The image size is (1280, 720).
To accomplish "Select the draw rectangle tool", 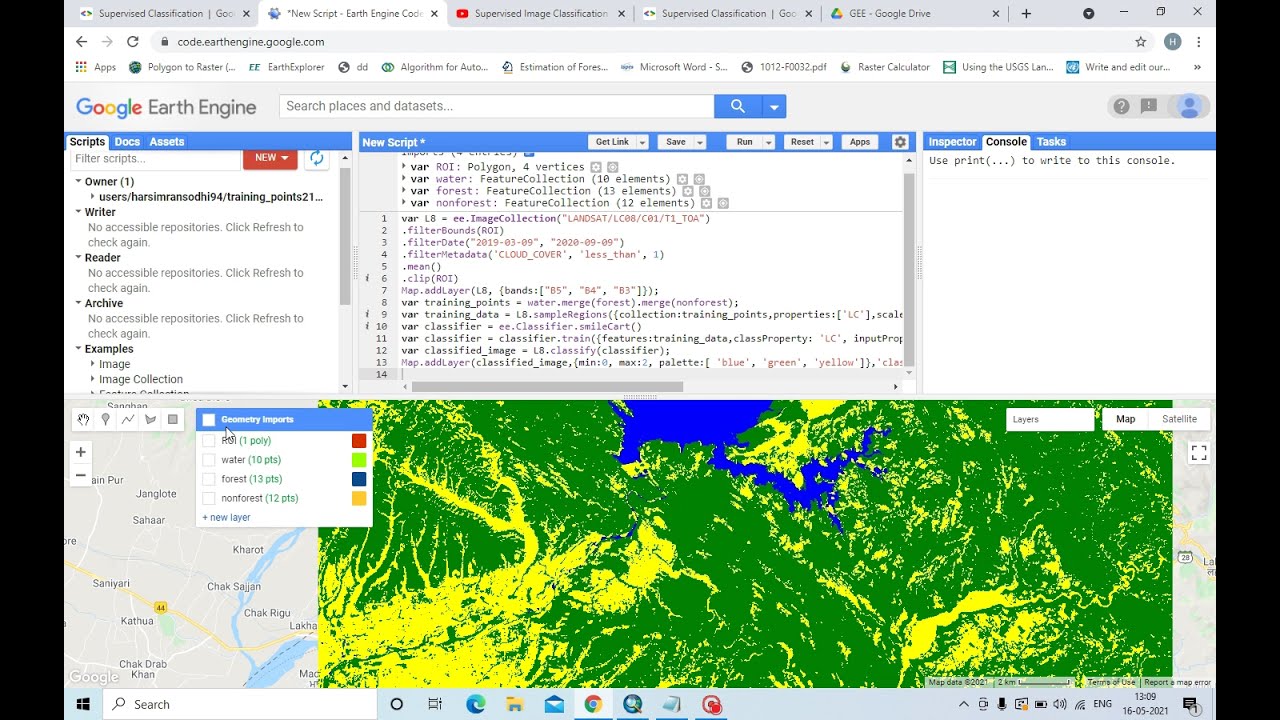I will (172, 420).
